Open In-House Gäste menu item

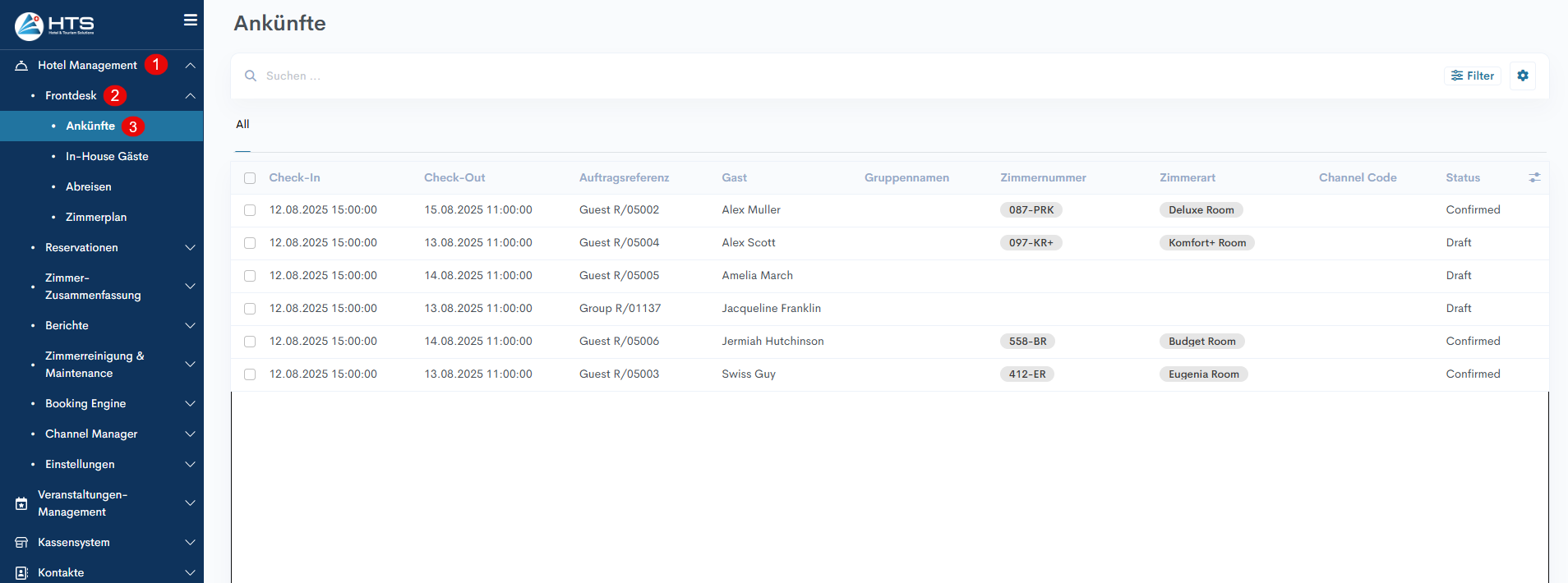click(107, 156)
